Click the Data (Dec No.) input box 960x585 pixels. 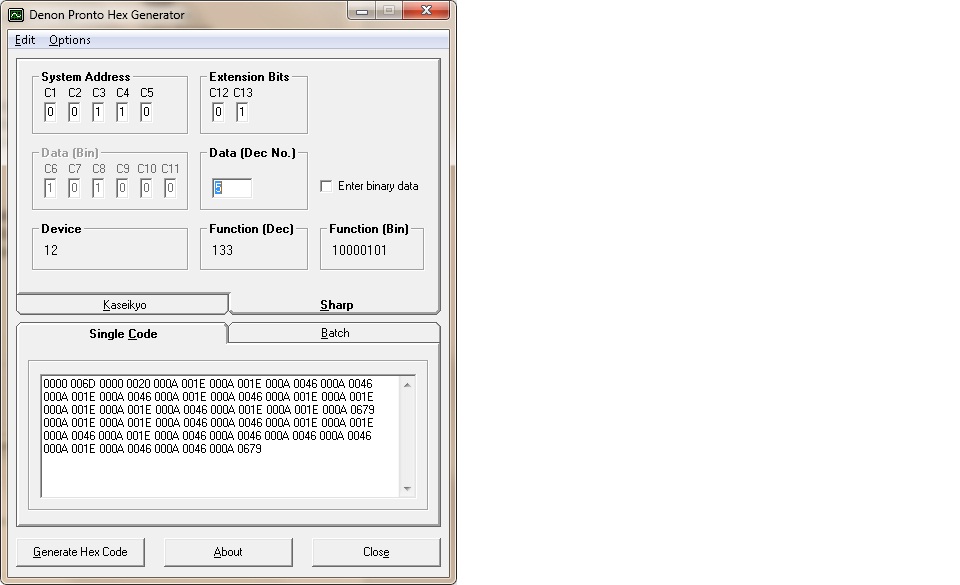232,188
